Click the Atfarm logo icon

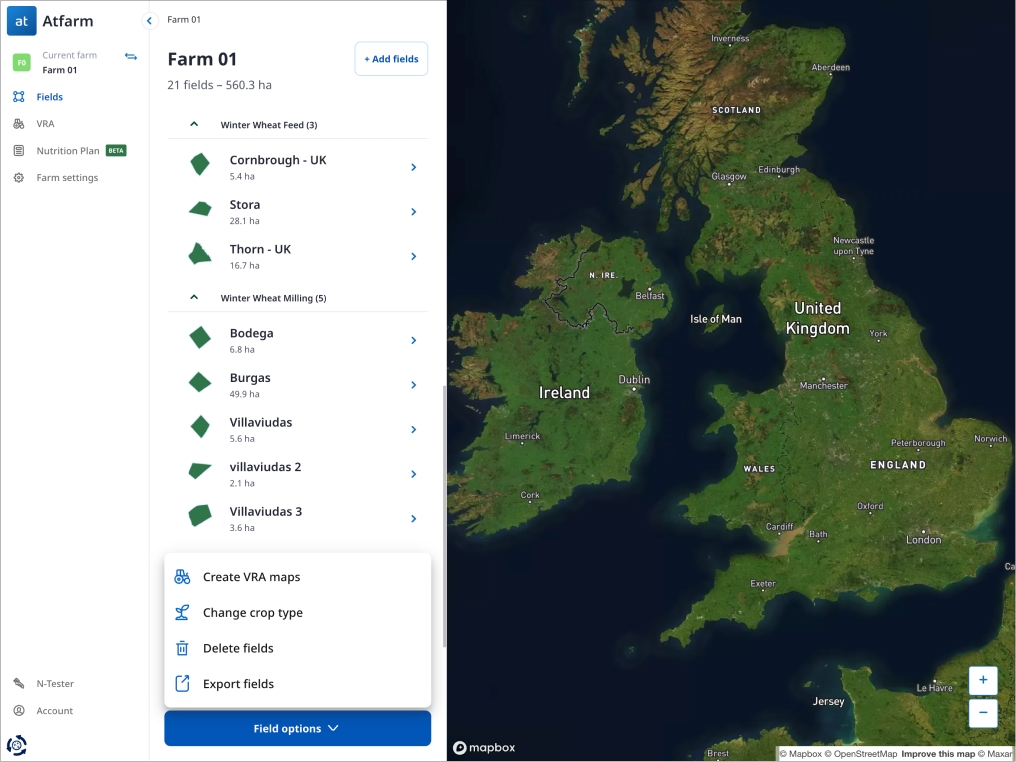click(21, 20)
